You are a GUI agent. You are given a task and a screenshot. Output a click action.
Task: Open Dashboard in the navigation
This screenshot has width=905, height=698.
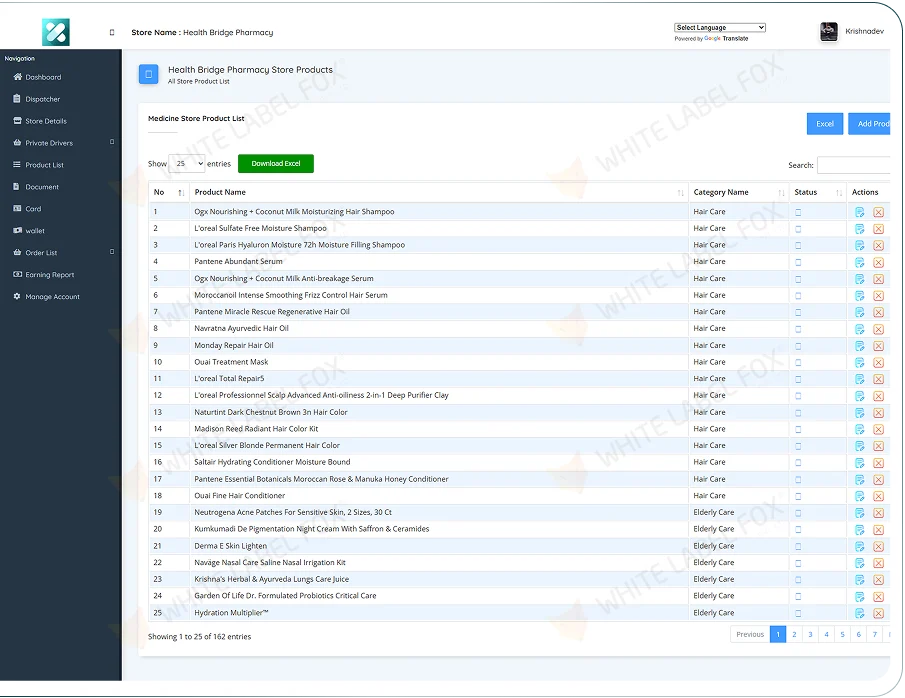pyautogui.click(x=38, y=77)
